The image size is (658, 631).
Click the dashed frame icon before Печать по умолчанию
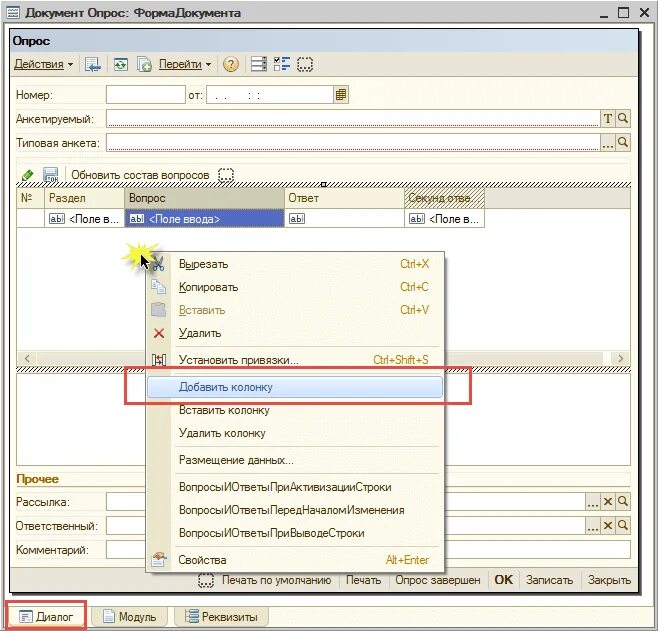206,580
